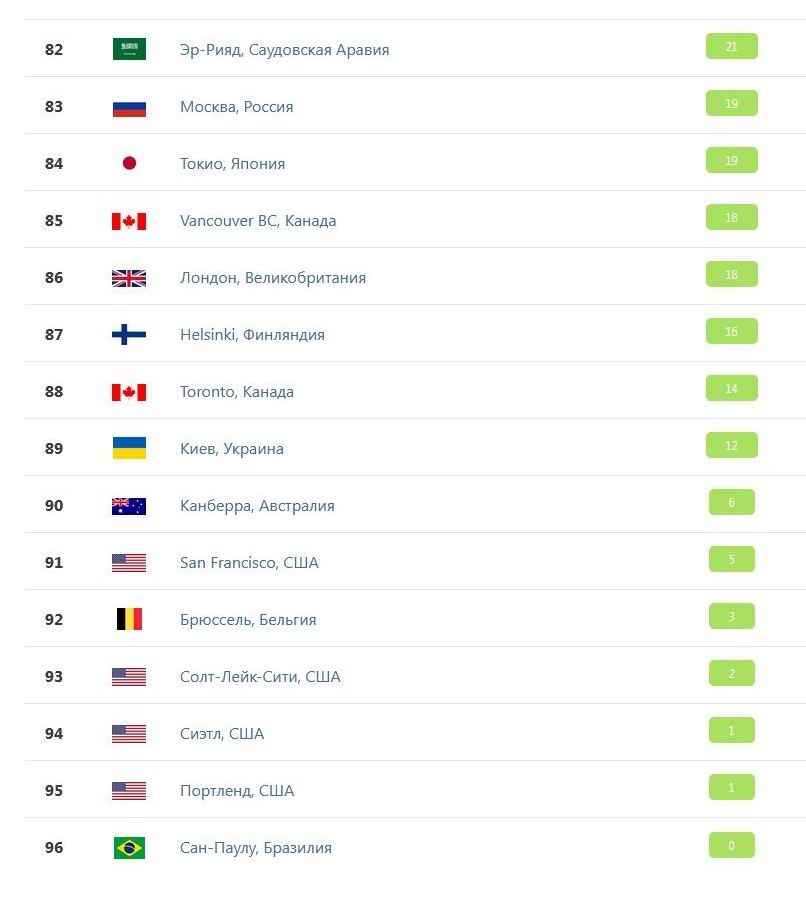
Task: Click the green badge showing 21
Action: pyautogui.click(x=731, y=47)
